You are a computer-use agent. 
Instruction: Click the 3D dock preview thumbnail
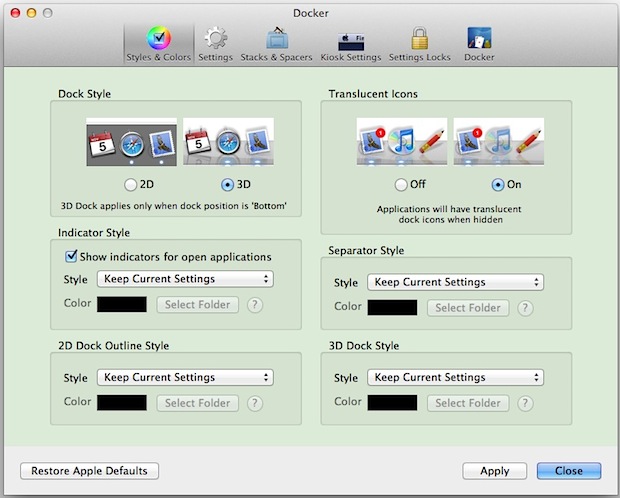pyautogui.click(x=228, y=142)
